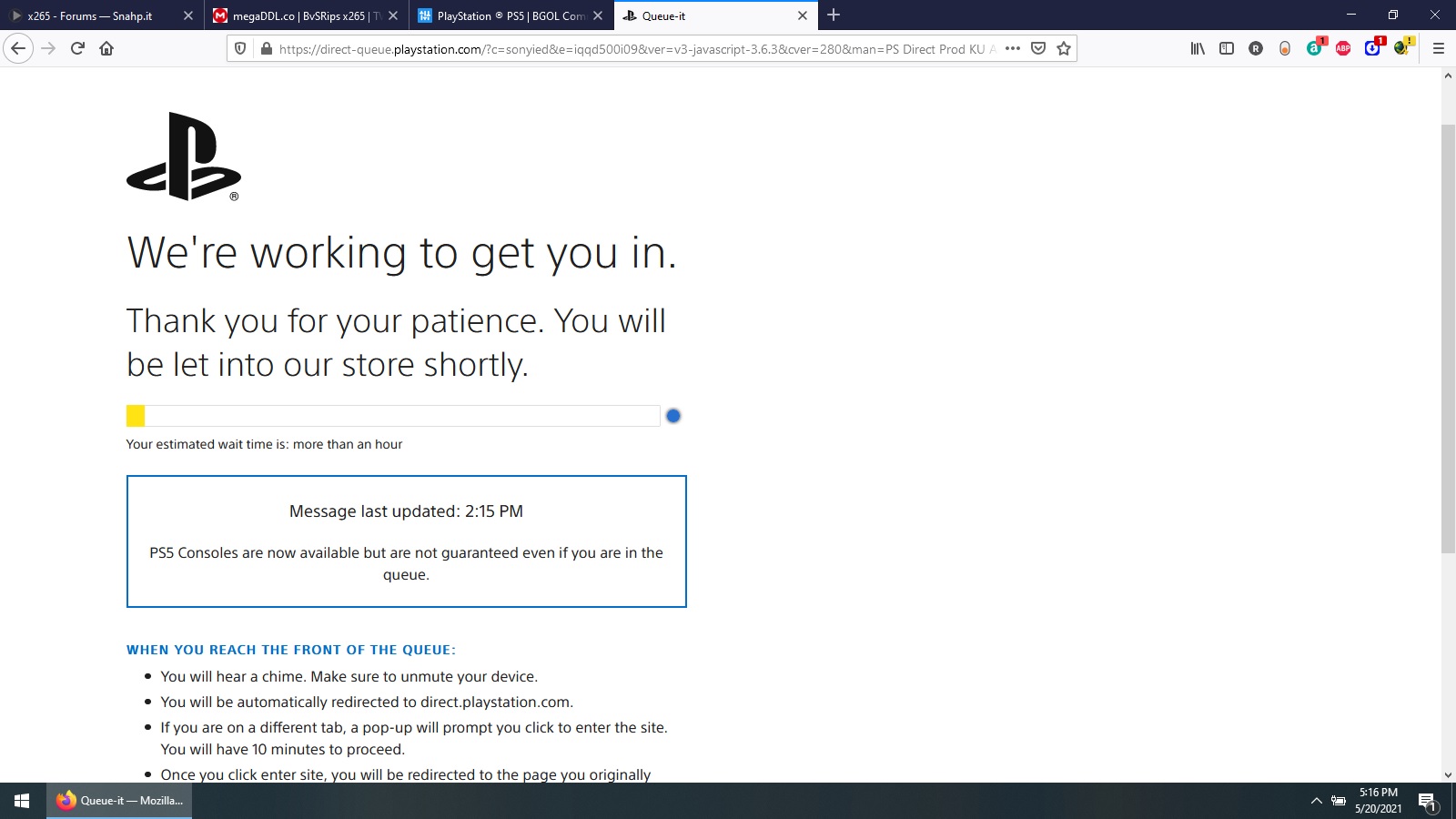Open the Windows Start menu
The width and height of the screenshot is (1456, 819).
tap(23, 801)
